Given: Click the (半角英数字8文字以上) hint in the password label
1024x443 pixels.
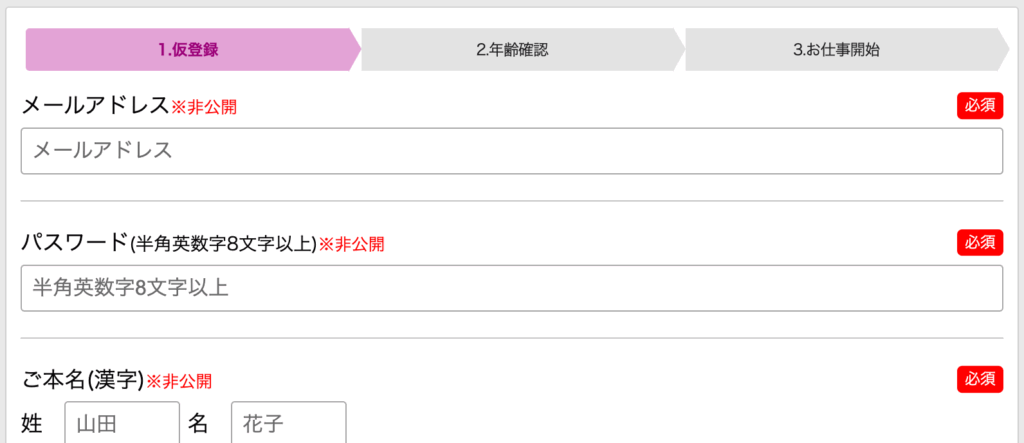Looking at the screenshot, I should 223,243.
